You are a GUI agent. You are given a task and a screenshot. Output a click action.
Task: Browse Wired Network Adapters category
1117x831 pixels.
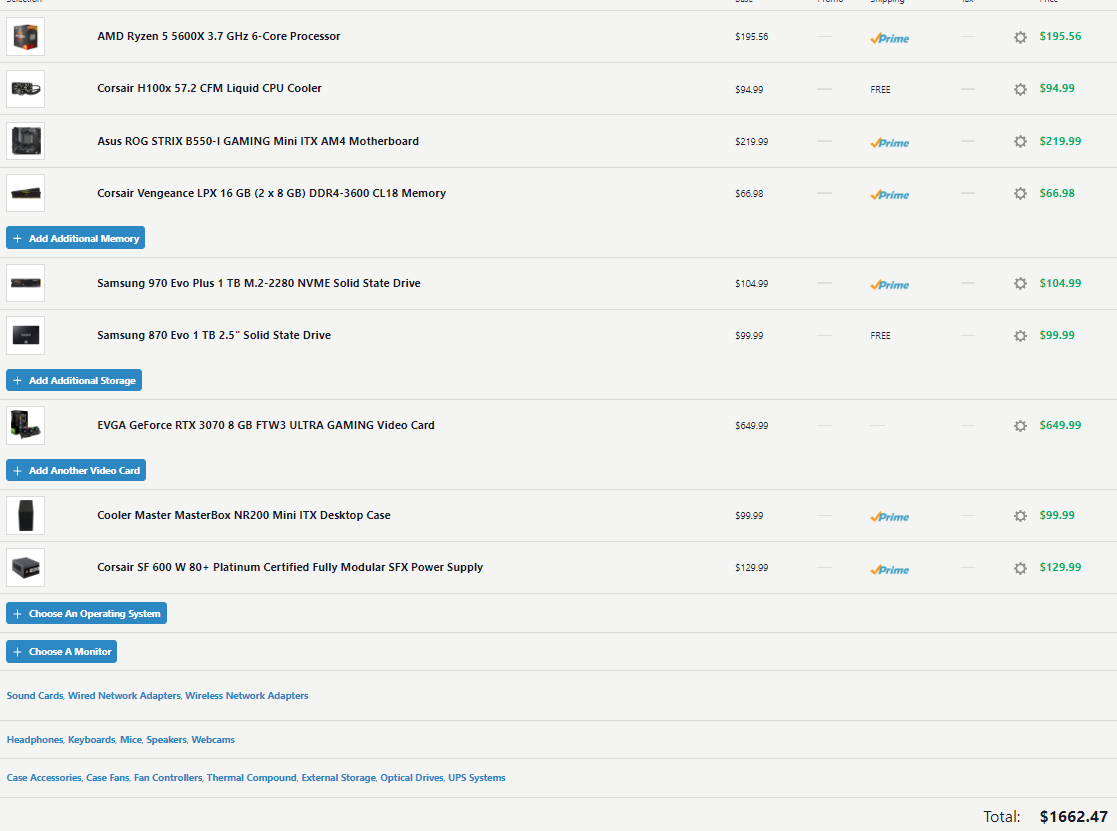(124, 696)
